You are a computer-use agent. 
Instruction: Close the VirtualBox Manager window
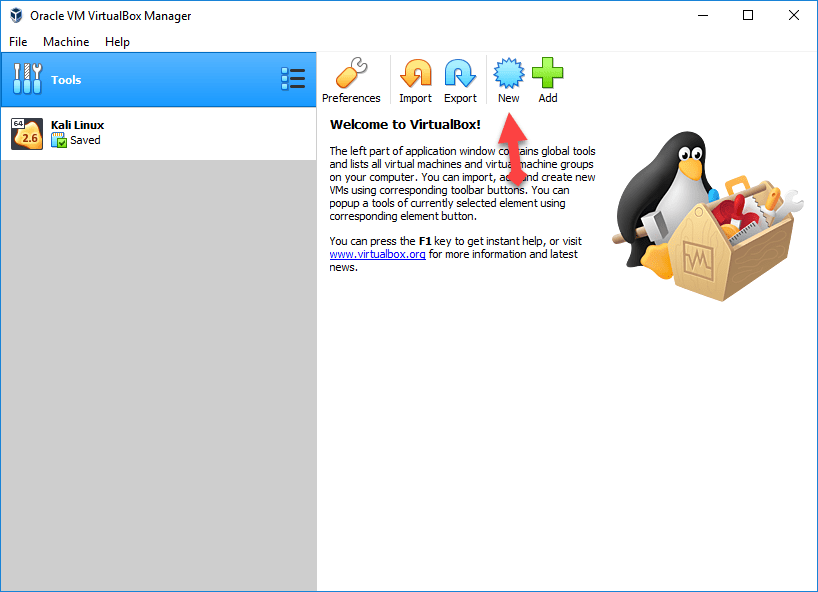[793, 16]
